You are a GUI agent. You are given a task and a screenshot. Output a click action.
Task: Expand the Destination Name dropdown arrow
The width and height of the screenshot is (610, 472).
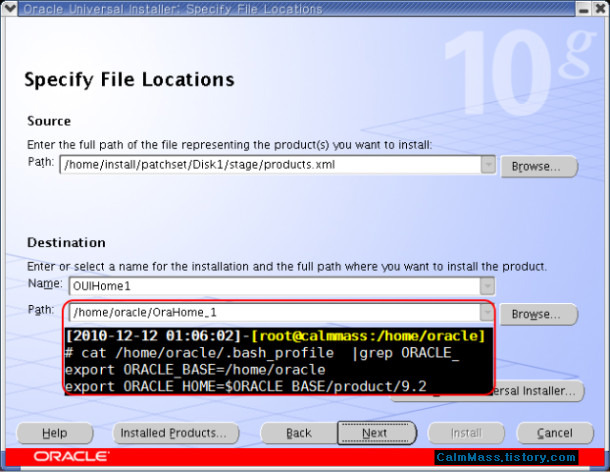[487, 286]
